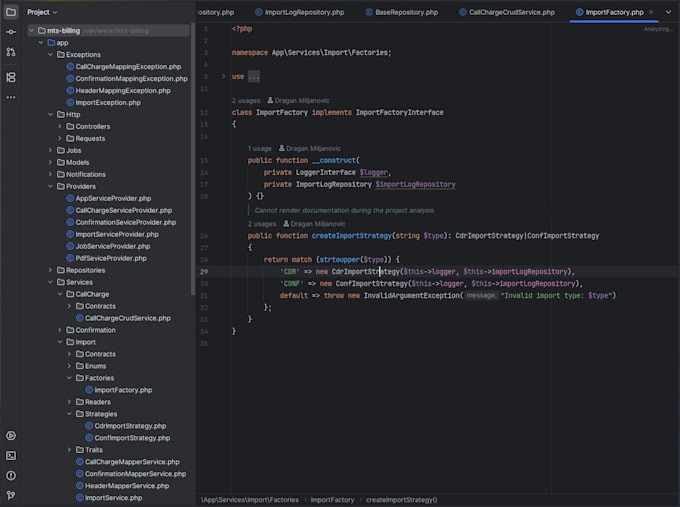
Task: Click the '2 usages' hint above class ImportFactory
Action: point(246,101)
